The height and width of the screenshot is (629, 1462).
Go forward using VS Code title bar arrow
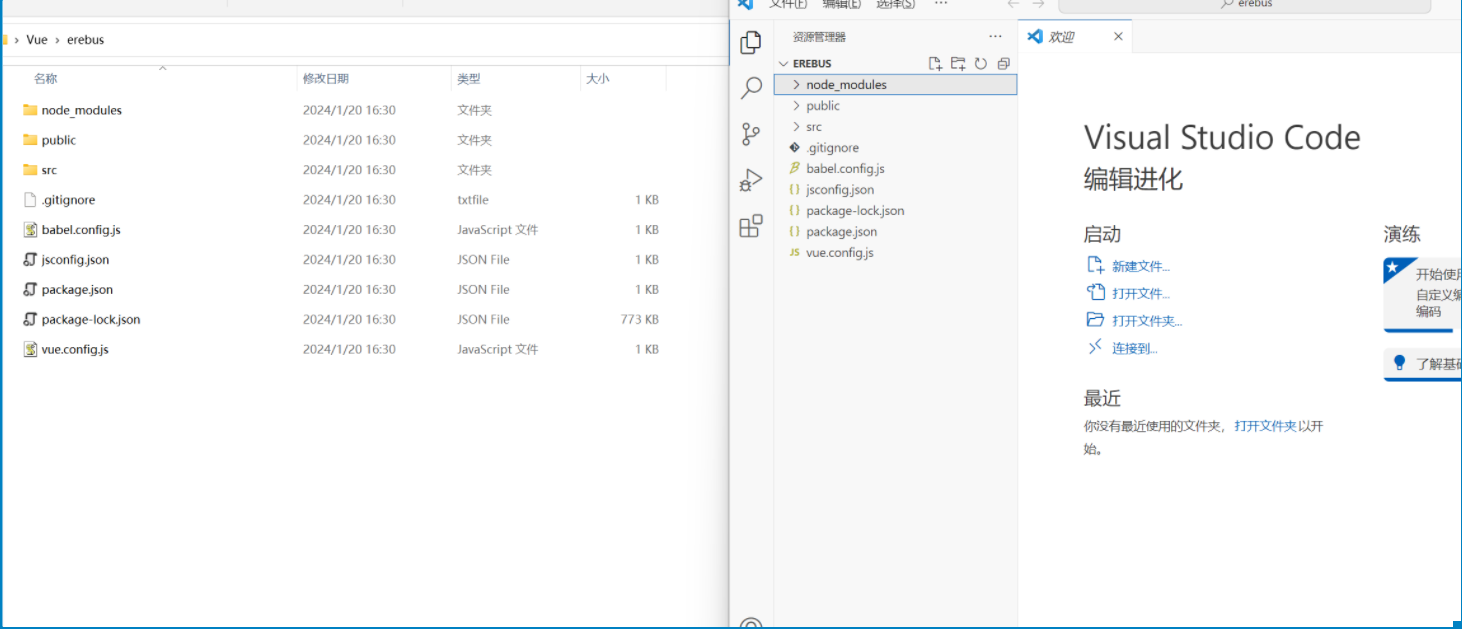(1038, 4)
